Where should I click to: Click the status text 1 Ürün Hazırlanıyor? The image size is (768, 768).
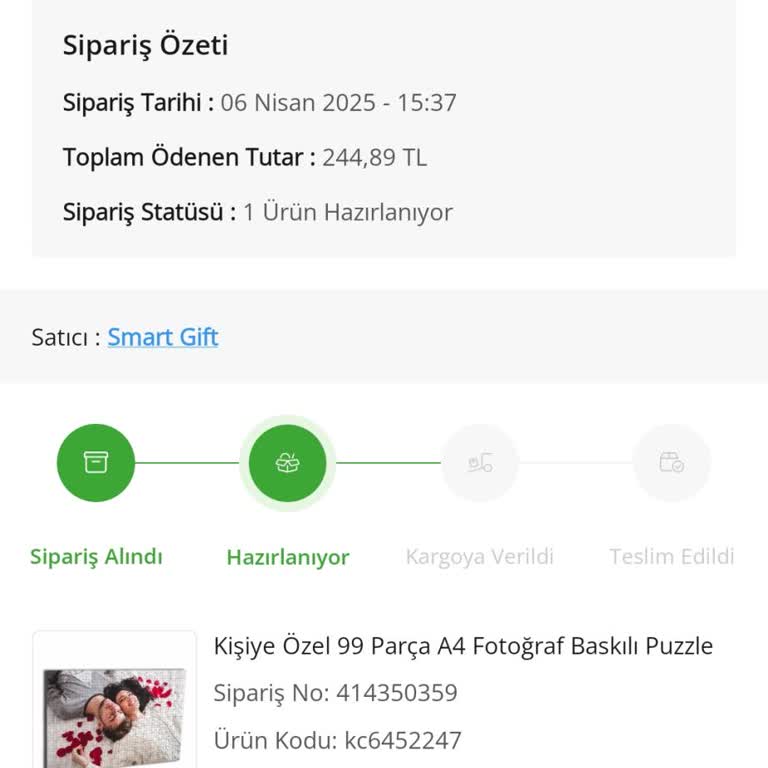(348, 212)
